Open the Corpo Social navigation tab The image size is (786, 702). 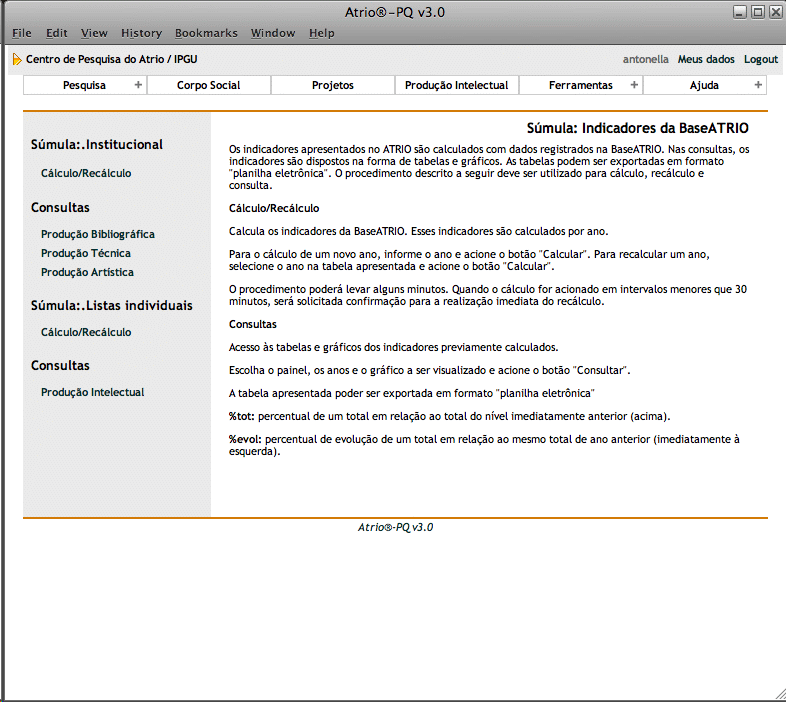(208, 85)
